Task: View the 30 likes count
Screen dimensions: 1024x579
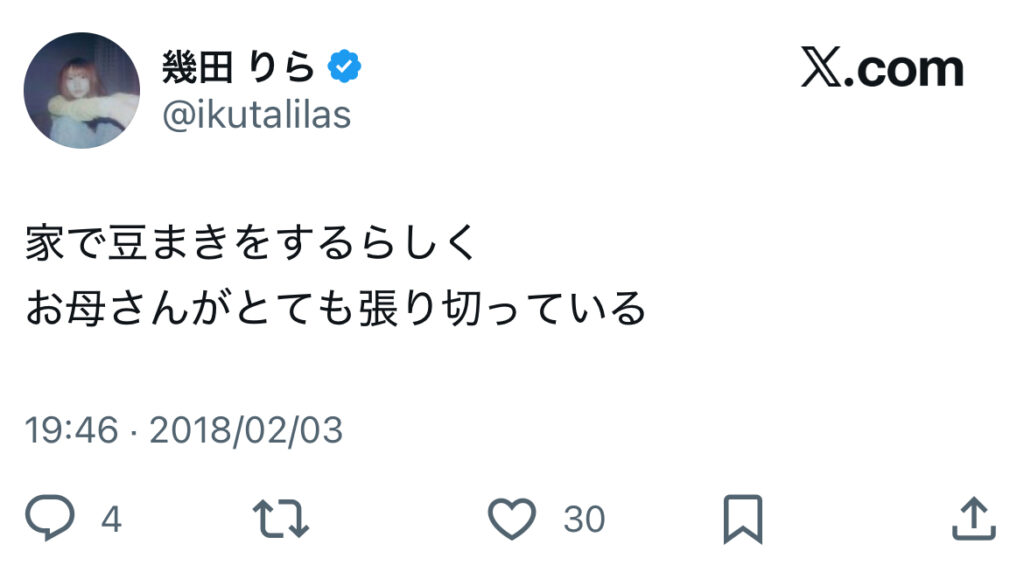Action: point(584,519)
